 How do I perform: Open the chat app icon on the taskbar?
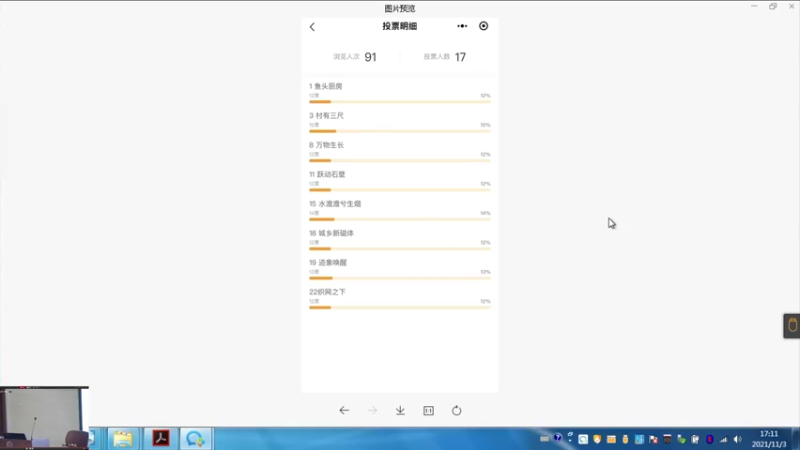[195, 439]
